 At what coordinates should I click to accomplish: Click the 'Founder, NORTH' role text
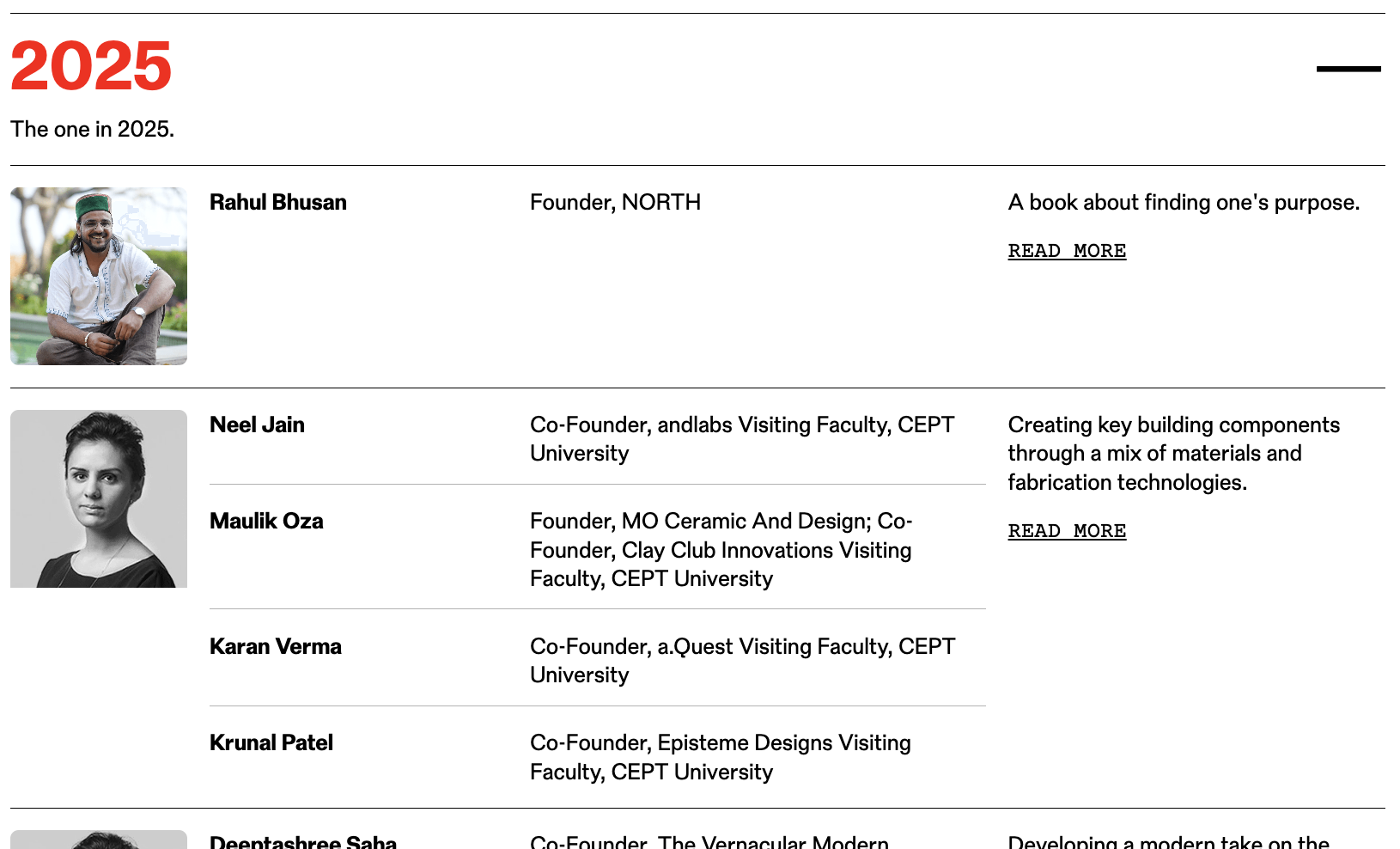coord(615,202)
